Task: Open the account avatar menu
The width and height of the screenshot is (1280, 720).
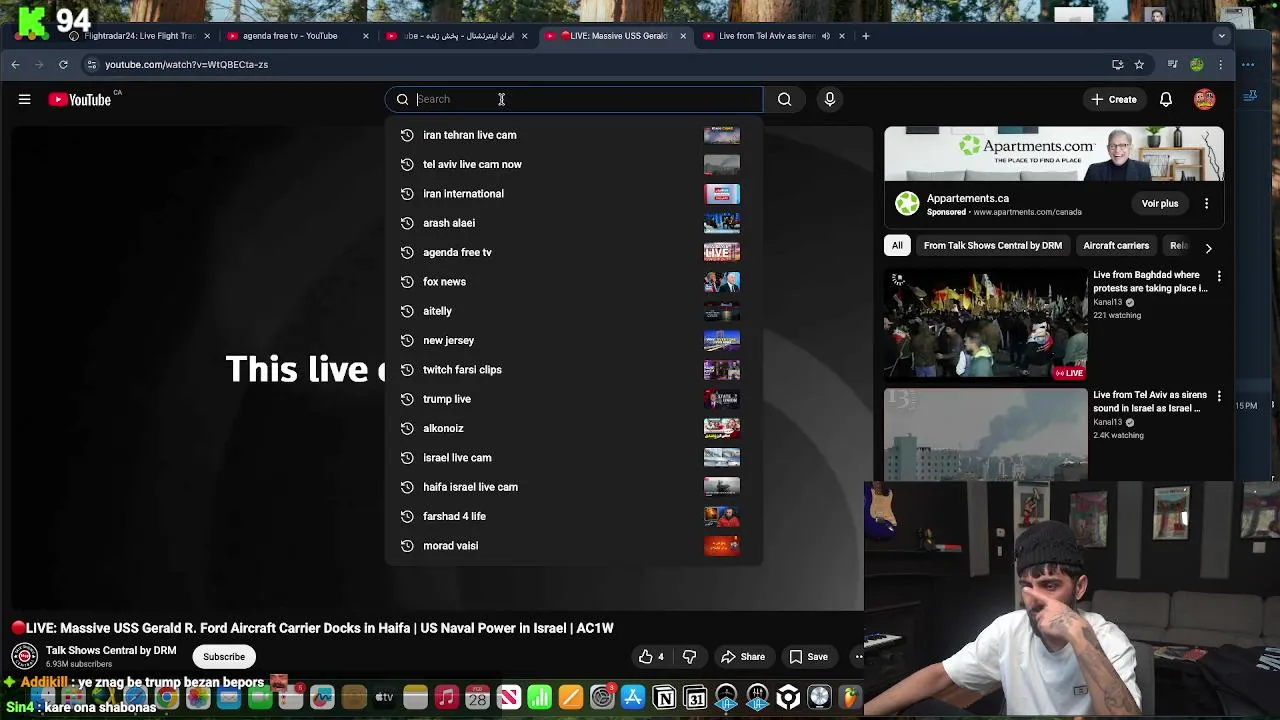Action: (1204, 99)
